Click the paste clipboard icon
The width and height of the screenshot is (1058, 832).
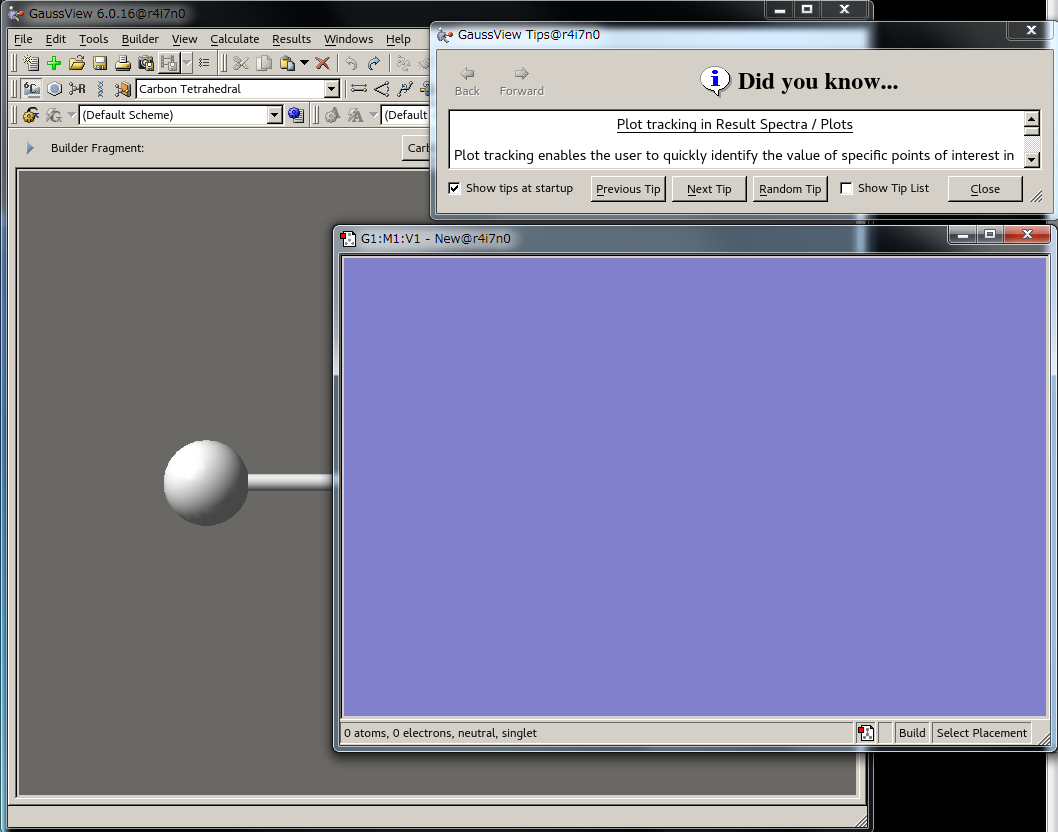pos(287,63)
